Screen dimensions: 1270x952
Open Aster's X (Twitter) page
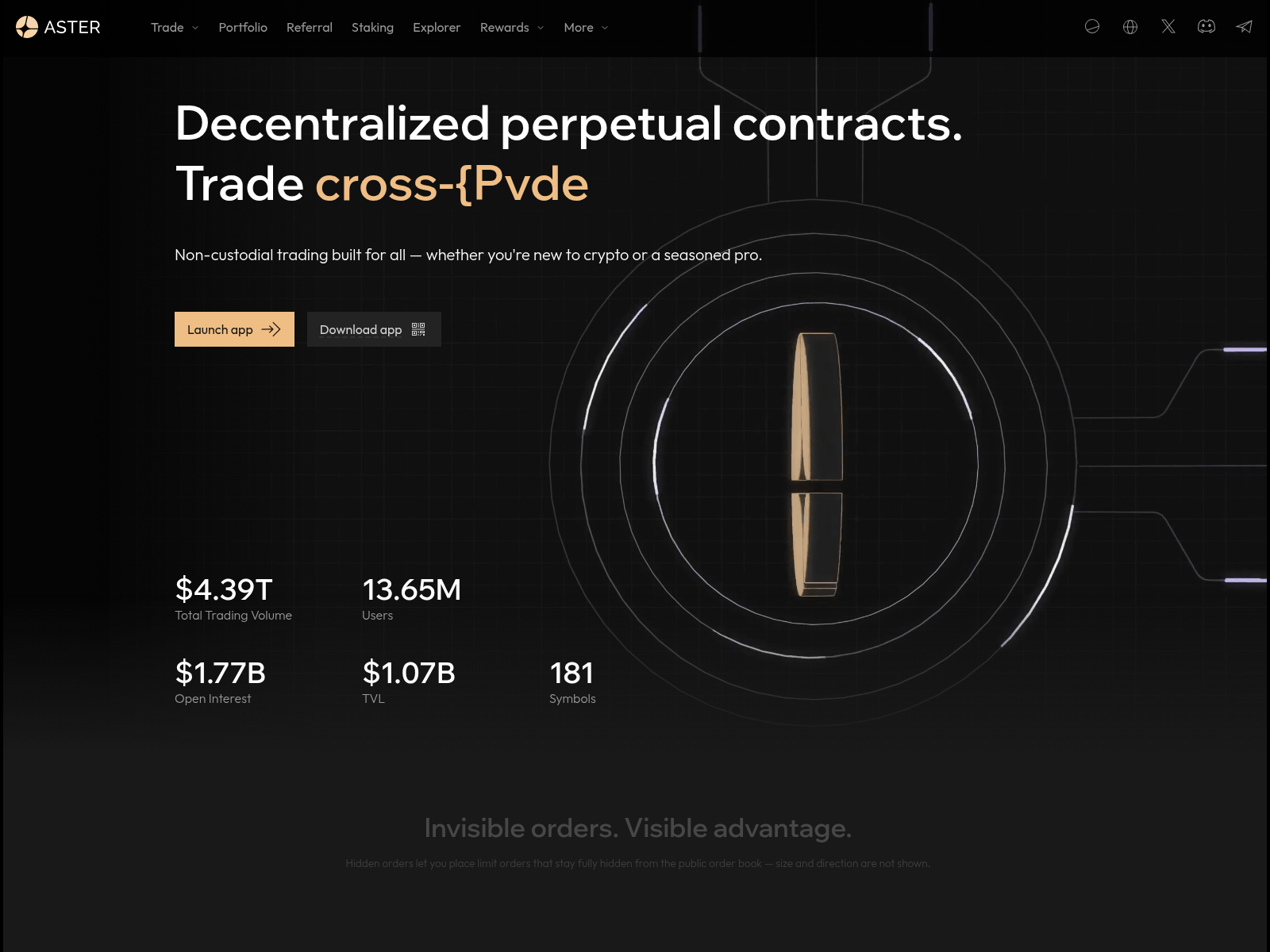click(x=1168, y=27)
